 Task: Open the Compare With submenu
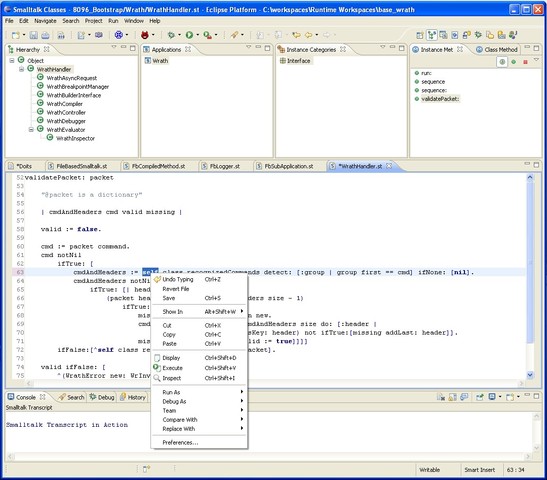199,420
